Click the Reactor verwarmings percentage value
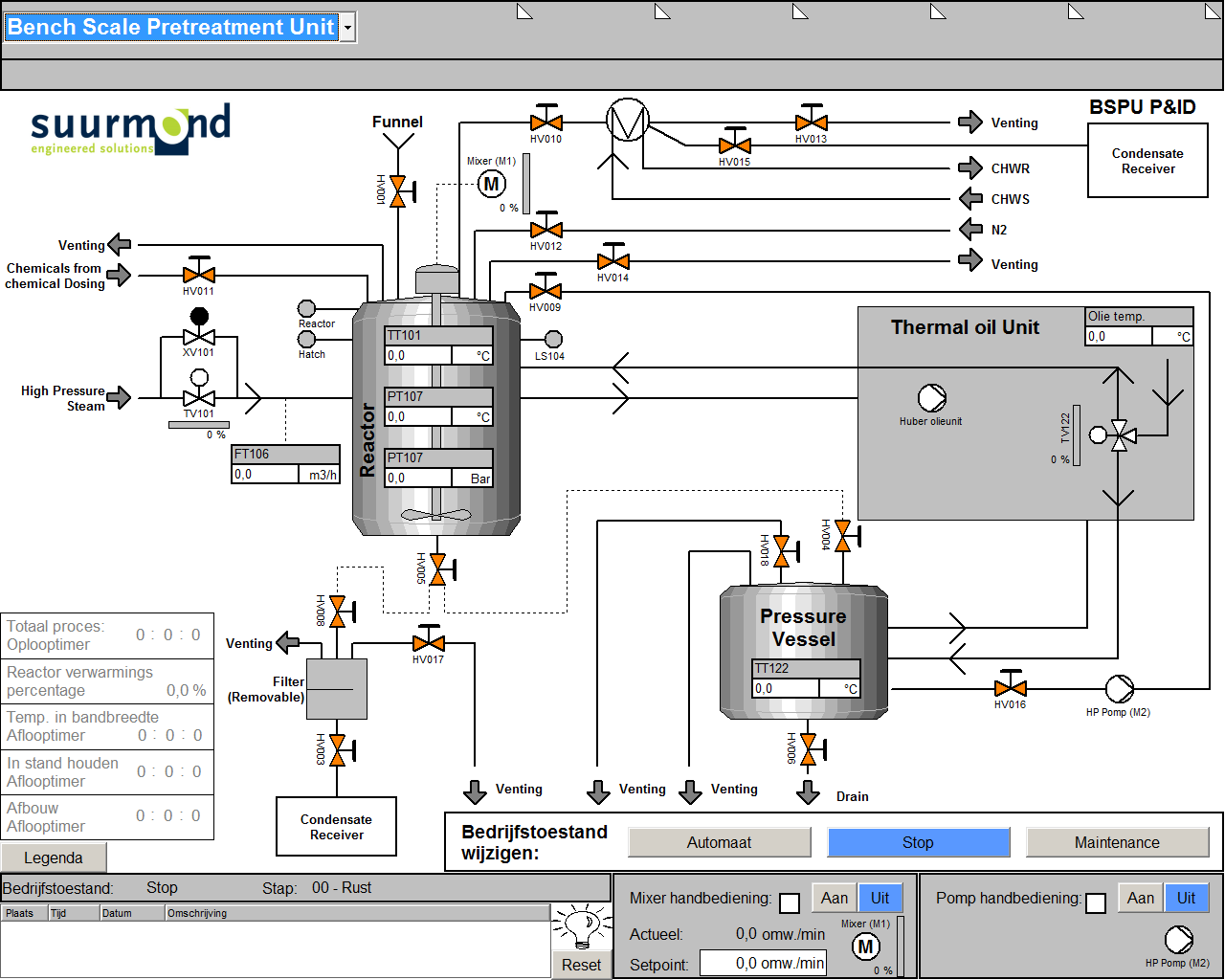This screenshot has width=1225, height=980. tap(186, 690)
